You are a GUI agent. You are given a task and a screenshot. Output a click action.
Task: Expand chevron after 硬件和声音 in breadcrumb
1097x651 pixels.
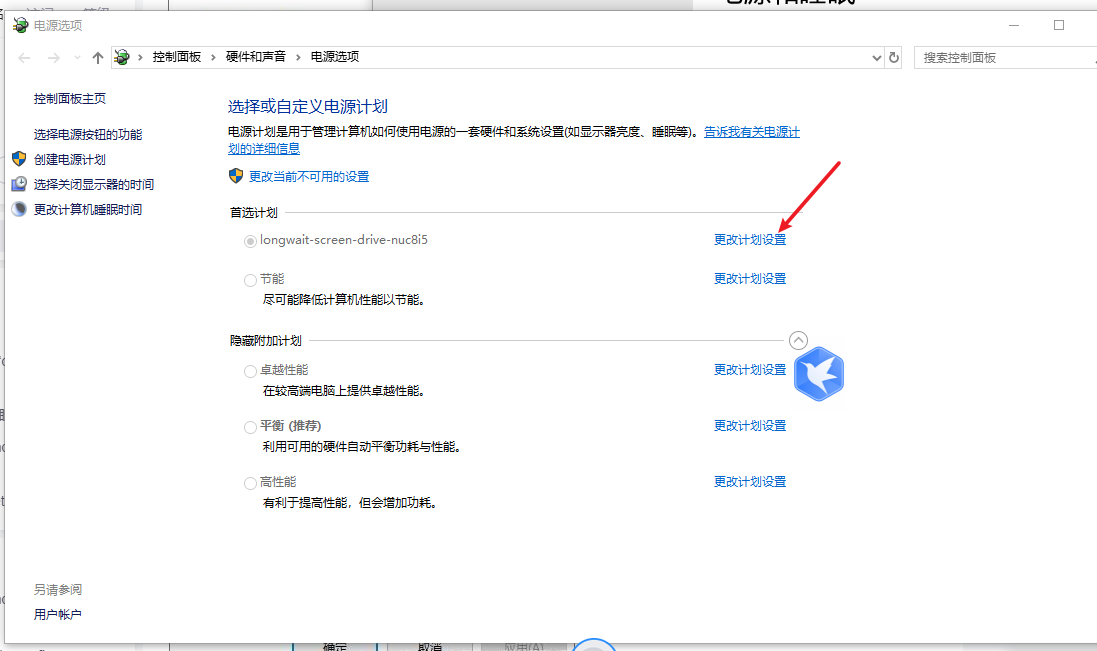[298, 57]
